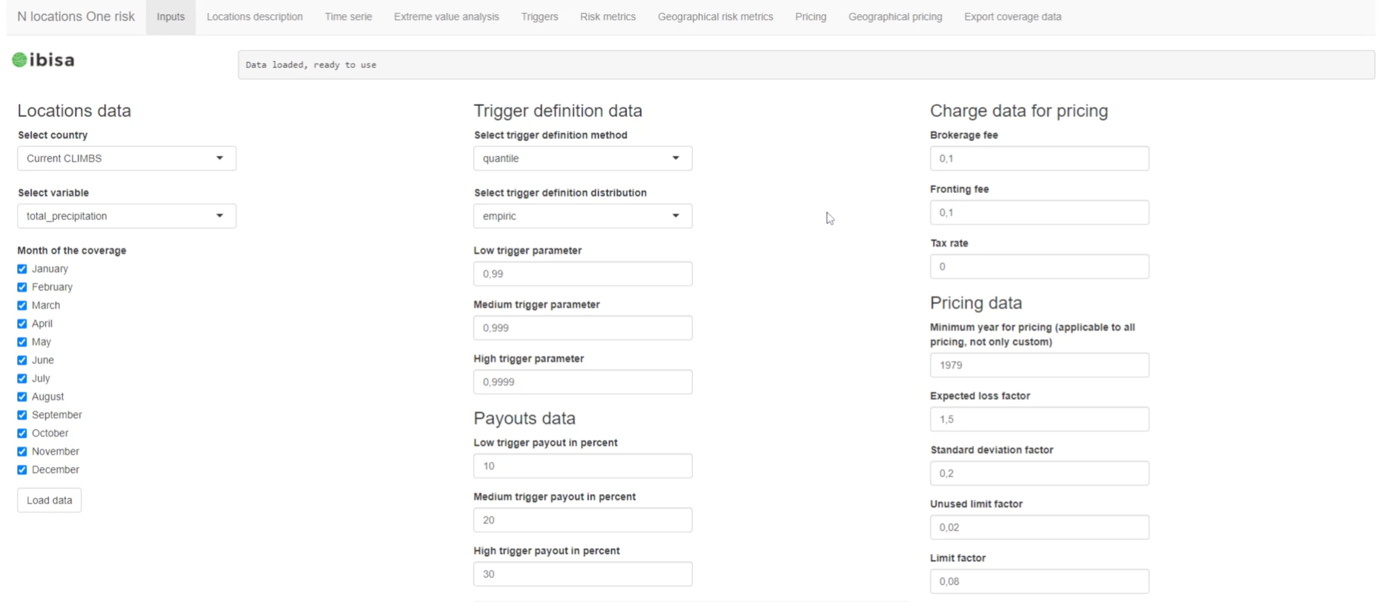1378x610 pixels.
Task: Click the 'Pricing data' heading
Action: click(x=976, y=303)
